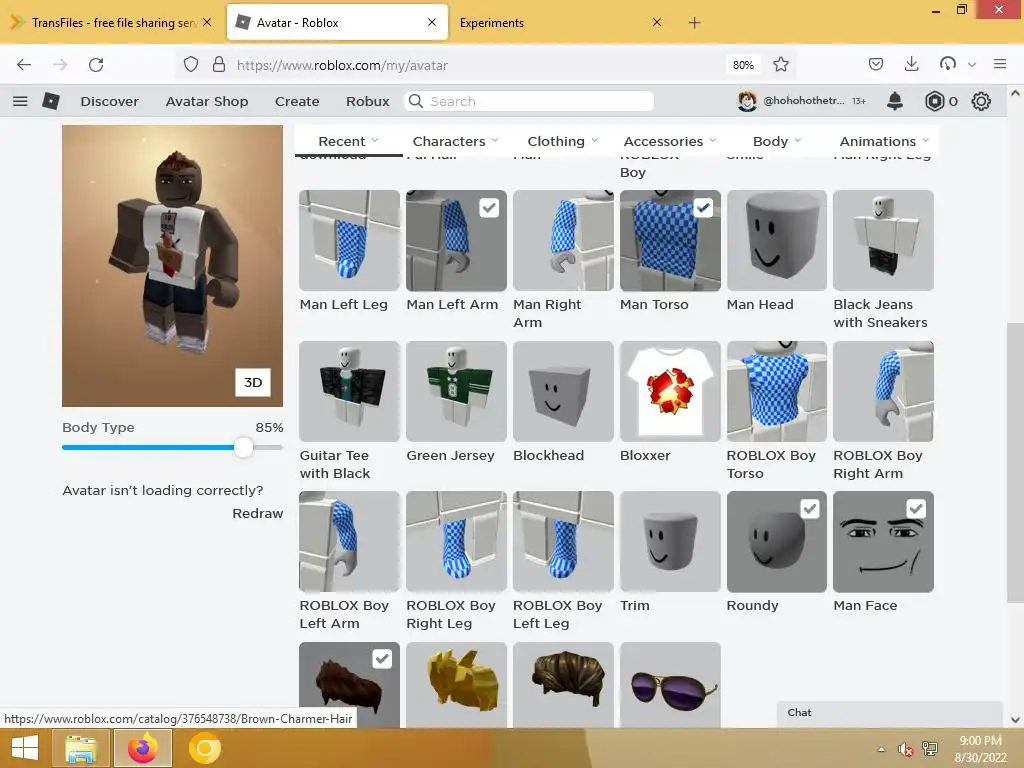Go to Roblox home via logo icon
The image size is (1024, 768).
[51, 101]
